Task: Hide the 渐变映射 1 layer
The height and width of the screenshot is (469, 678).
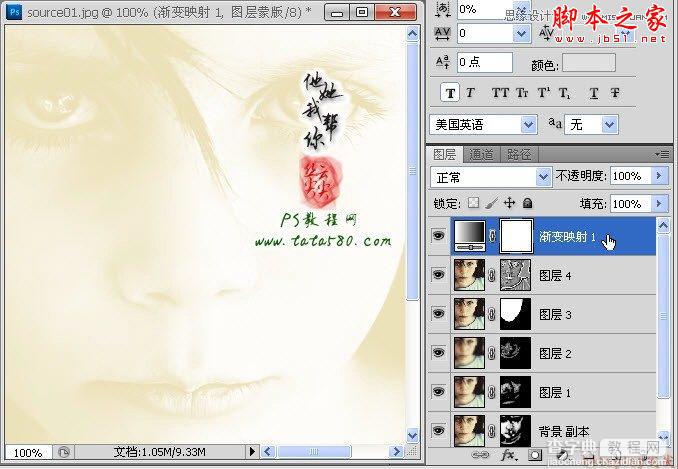Action: tap(438, 236)
